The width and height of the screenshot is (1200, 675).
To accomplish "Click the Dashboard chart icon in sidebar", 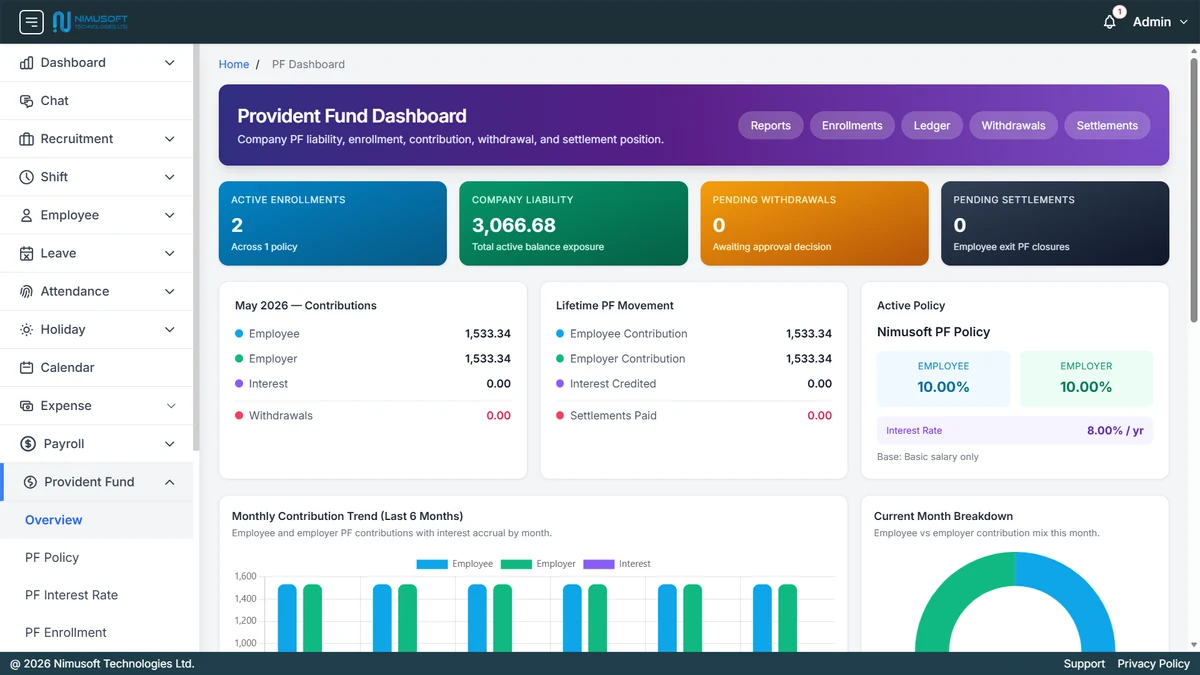I will coord(27,63).
